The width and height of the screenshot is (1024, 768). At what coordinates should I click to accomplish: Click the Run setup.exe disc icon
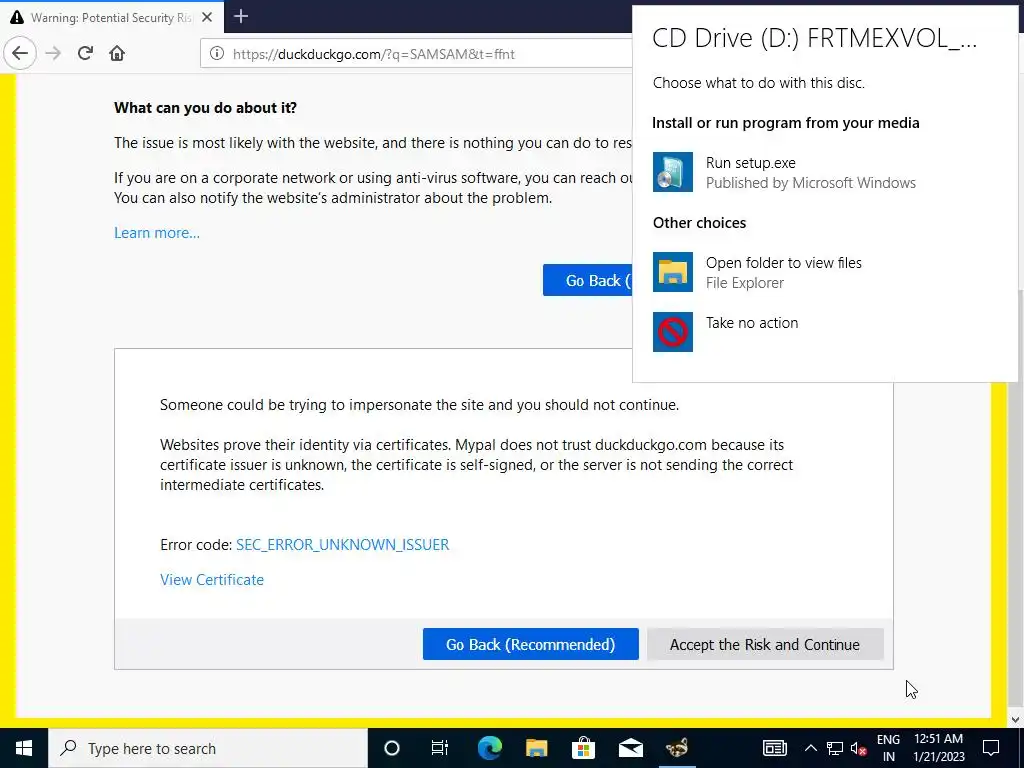pyautogui.click(x=673, y=172)
